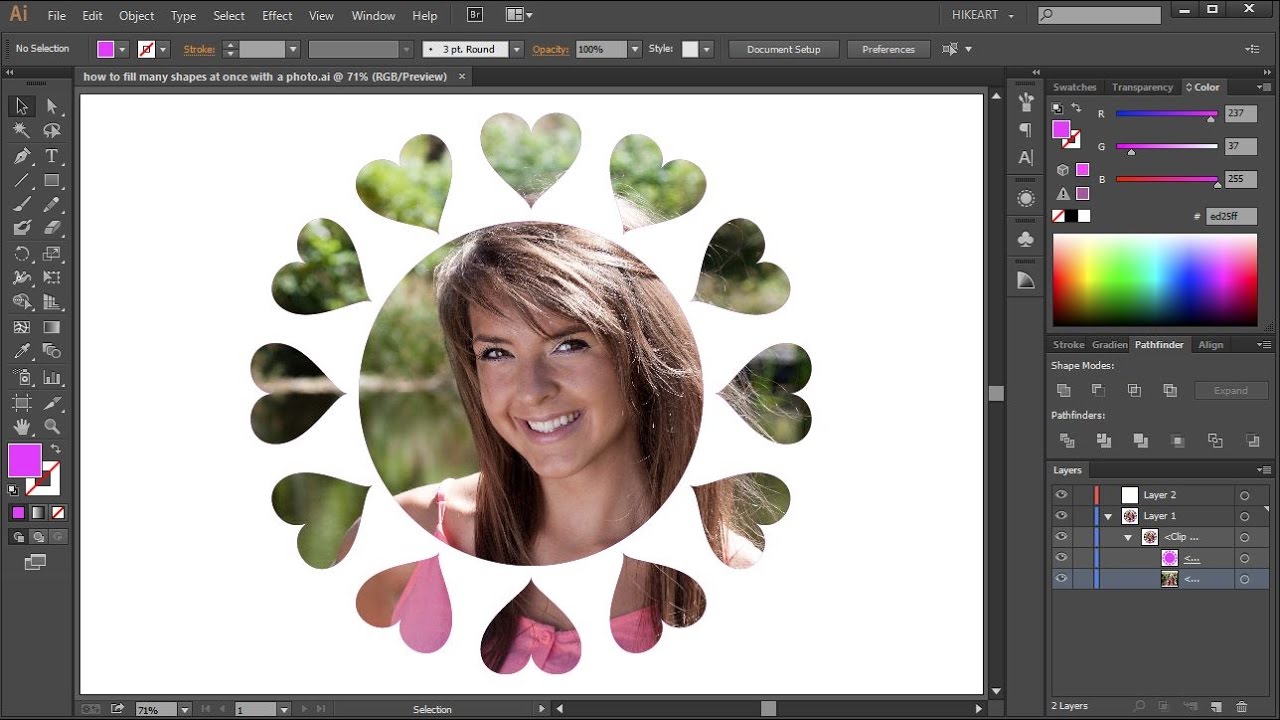Viewport: 1280px width, 720px height.
Task: Select the Direct Selection tool
Action: coord(52,107)
